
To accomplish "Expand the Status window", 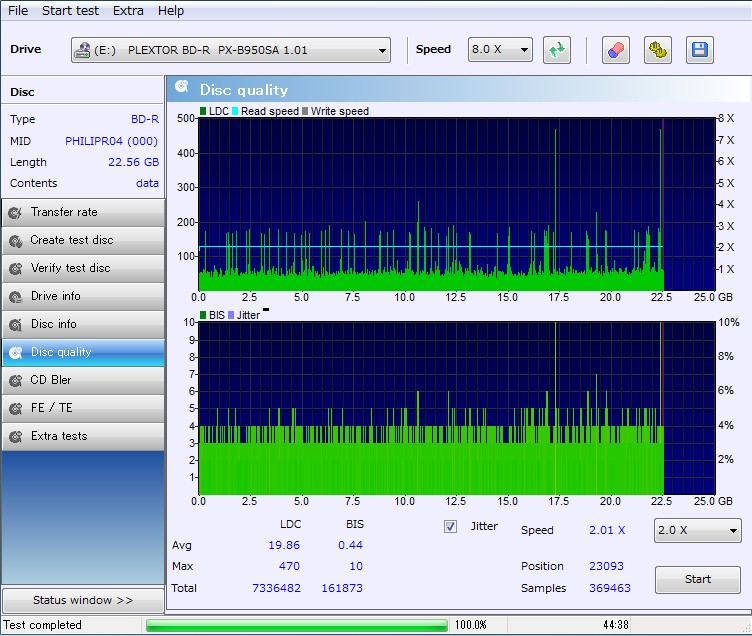I will coord(83,600).
